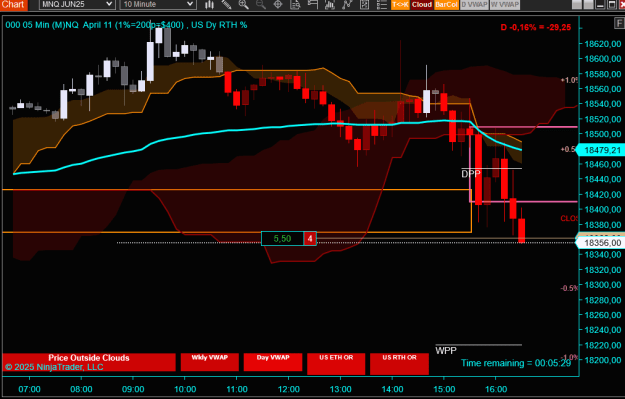Image resolution: width=625 pixels, height=399 pixels.
Task: Click the DPP pivot label
Action: point(471,174)
